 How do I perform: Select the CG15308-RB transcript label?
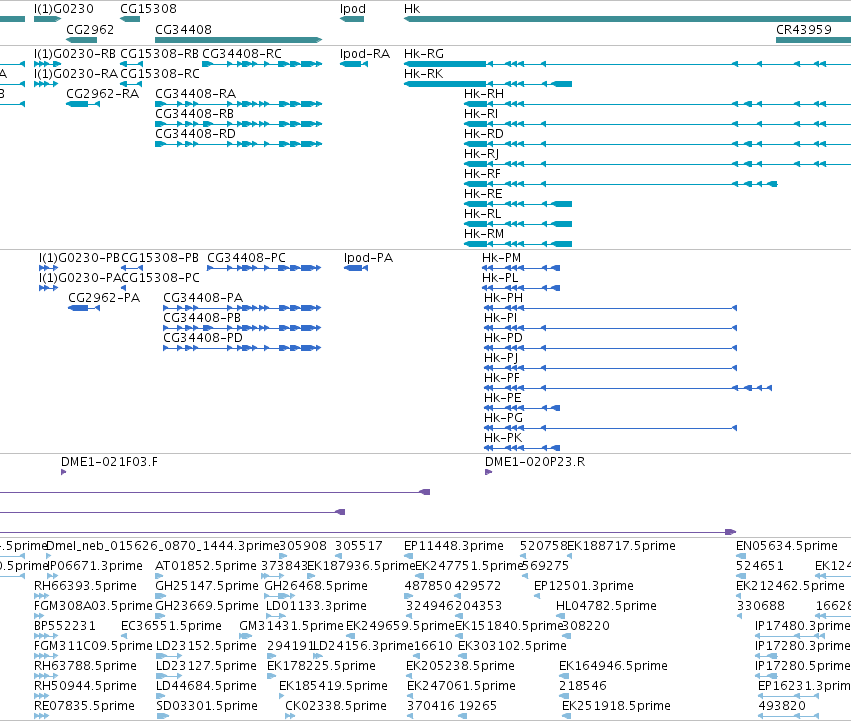[x=159, y=54]
